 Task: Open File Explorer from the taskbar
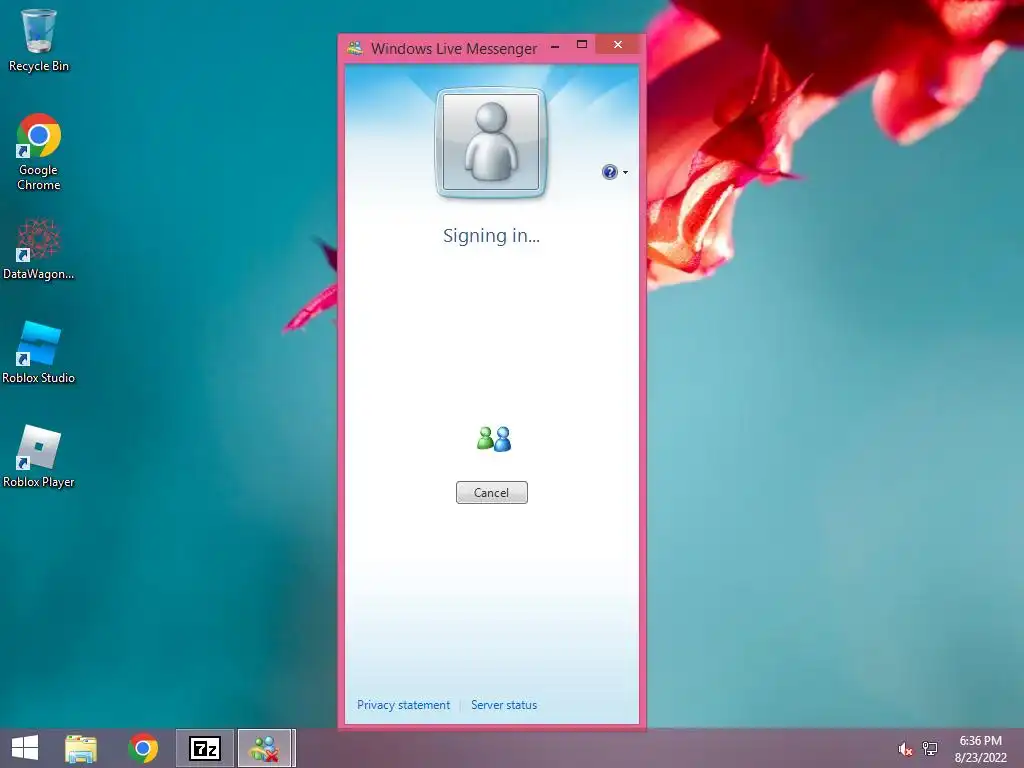pos(81,748)
